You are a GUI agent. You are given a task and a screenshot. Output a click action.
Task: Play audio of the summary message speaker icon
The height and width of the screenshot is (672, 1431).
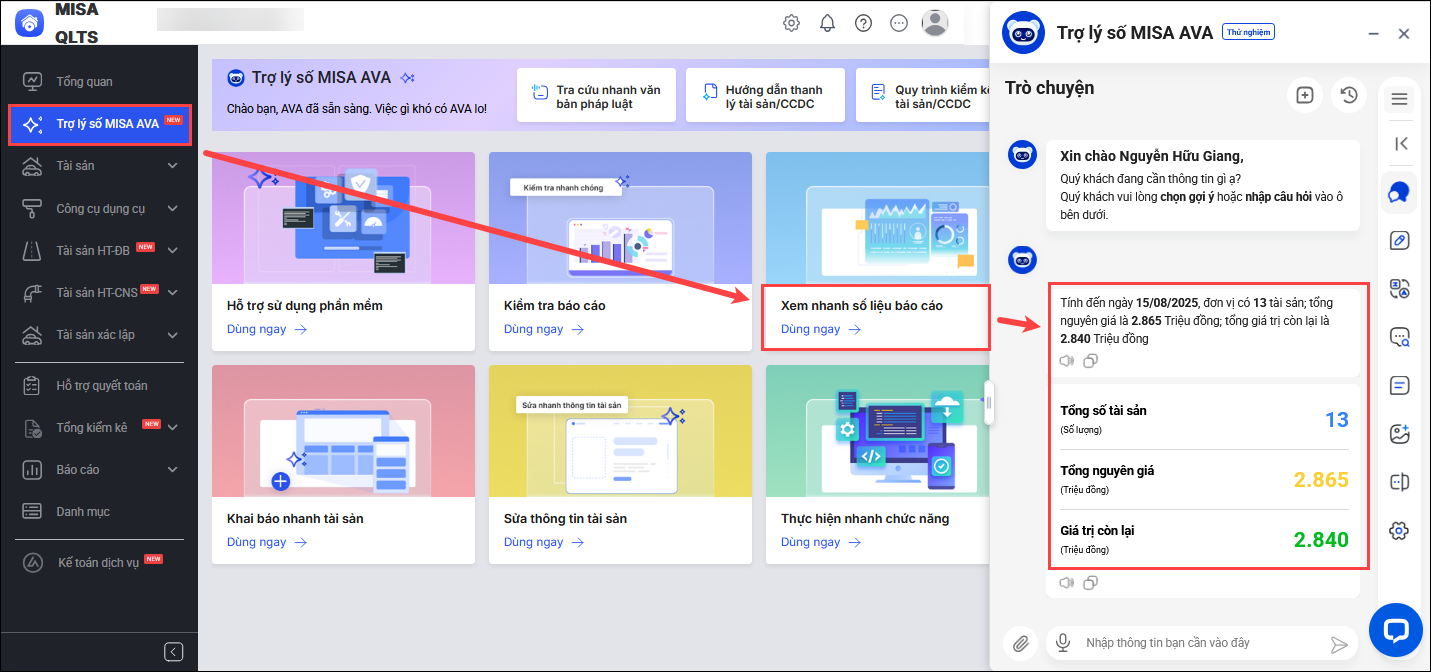[x=1067, y=361]
